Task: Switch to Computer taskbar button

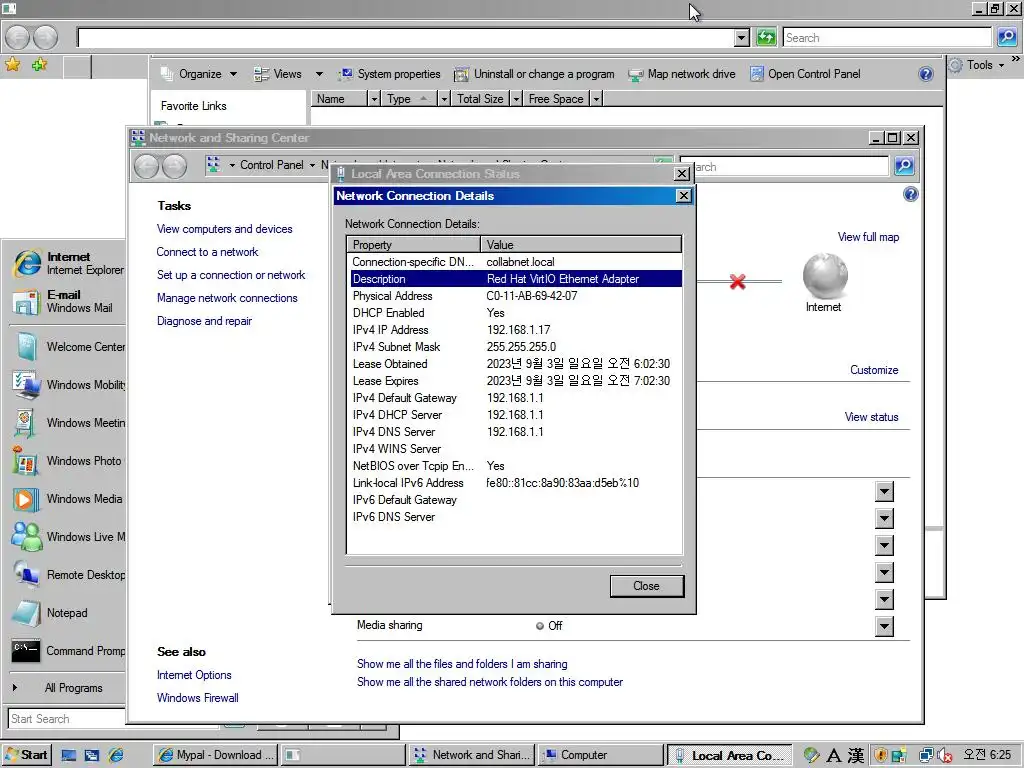Action: coord(601,755)
